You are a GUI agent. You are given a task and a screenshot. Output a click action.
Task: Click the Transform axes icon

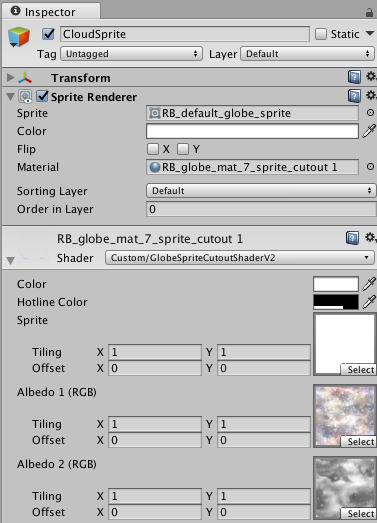[x=25, y=78]
